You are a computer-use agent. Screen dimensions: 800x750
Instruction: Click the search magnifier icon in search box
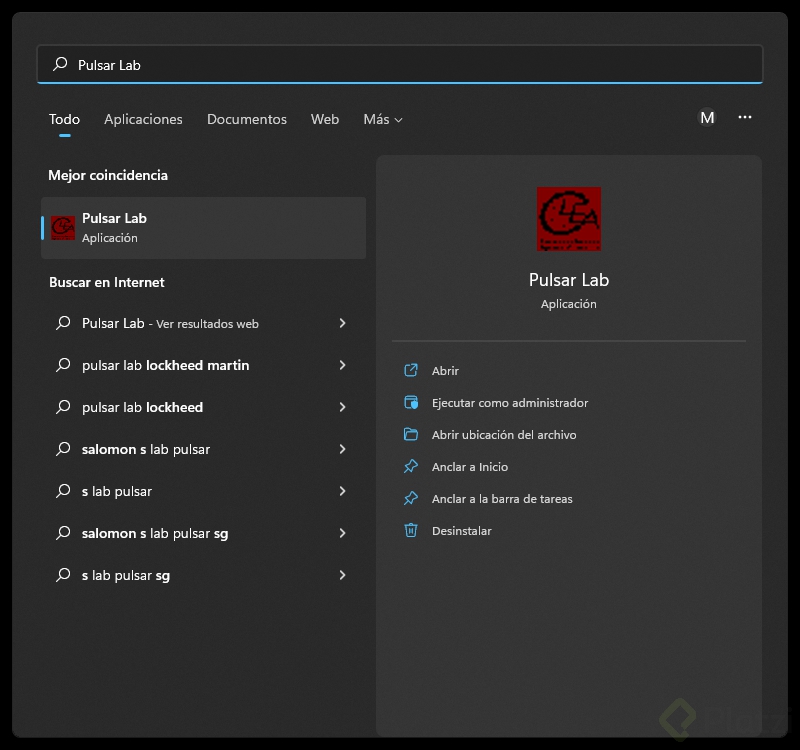60,64
